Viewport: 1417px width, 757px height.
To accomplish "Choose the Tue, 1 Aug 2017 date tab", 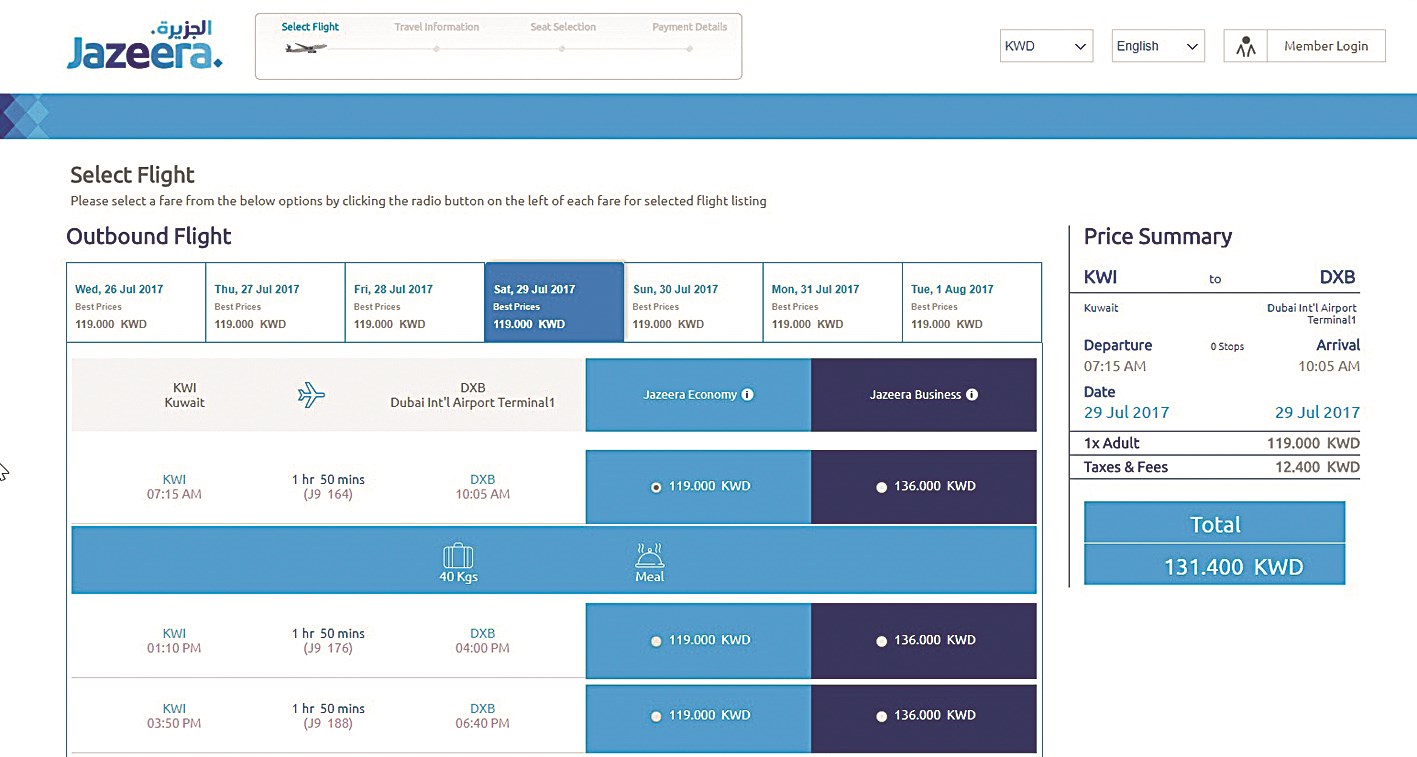I will click(971, 303).
